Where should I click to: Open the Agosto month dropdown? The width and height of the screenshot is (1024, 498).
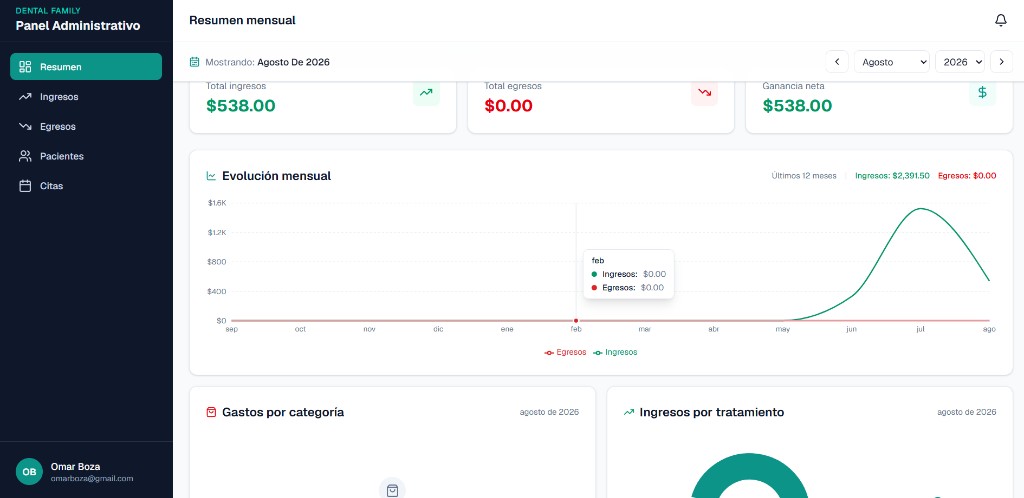coord(891,62)
